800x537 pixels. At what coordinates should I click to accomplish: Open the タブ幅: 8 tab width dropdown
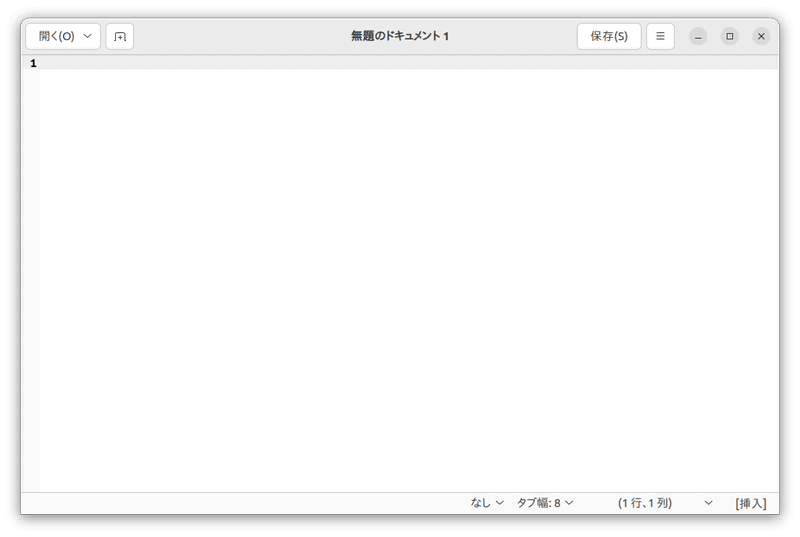[x=545, y=503]
